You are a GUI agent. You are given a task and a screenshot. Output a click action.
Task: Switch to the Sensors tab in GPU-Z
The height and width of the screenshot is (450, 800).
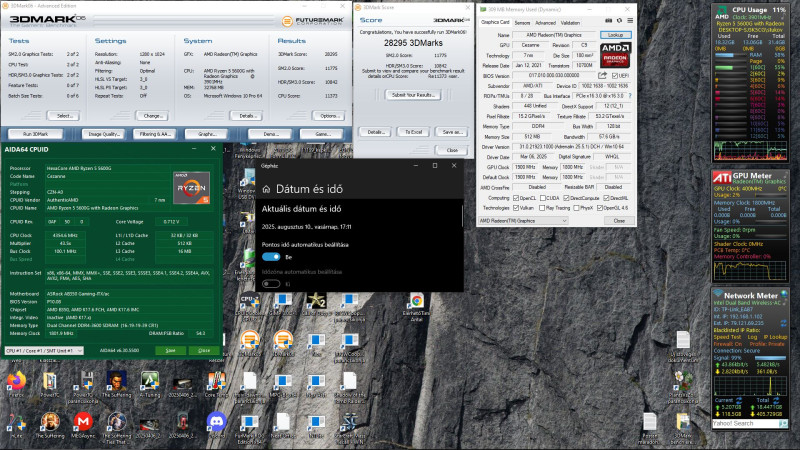tap(522, 23)
